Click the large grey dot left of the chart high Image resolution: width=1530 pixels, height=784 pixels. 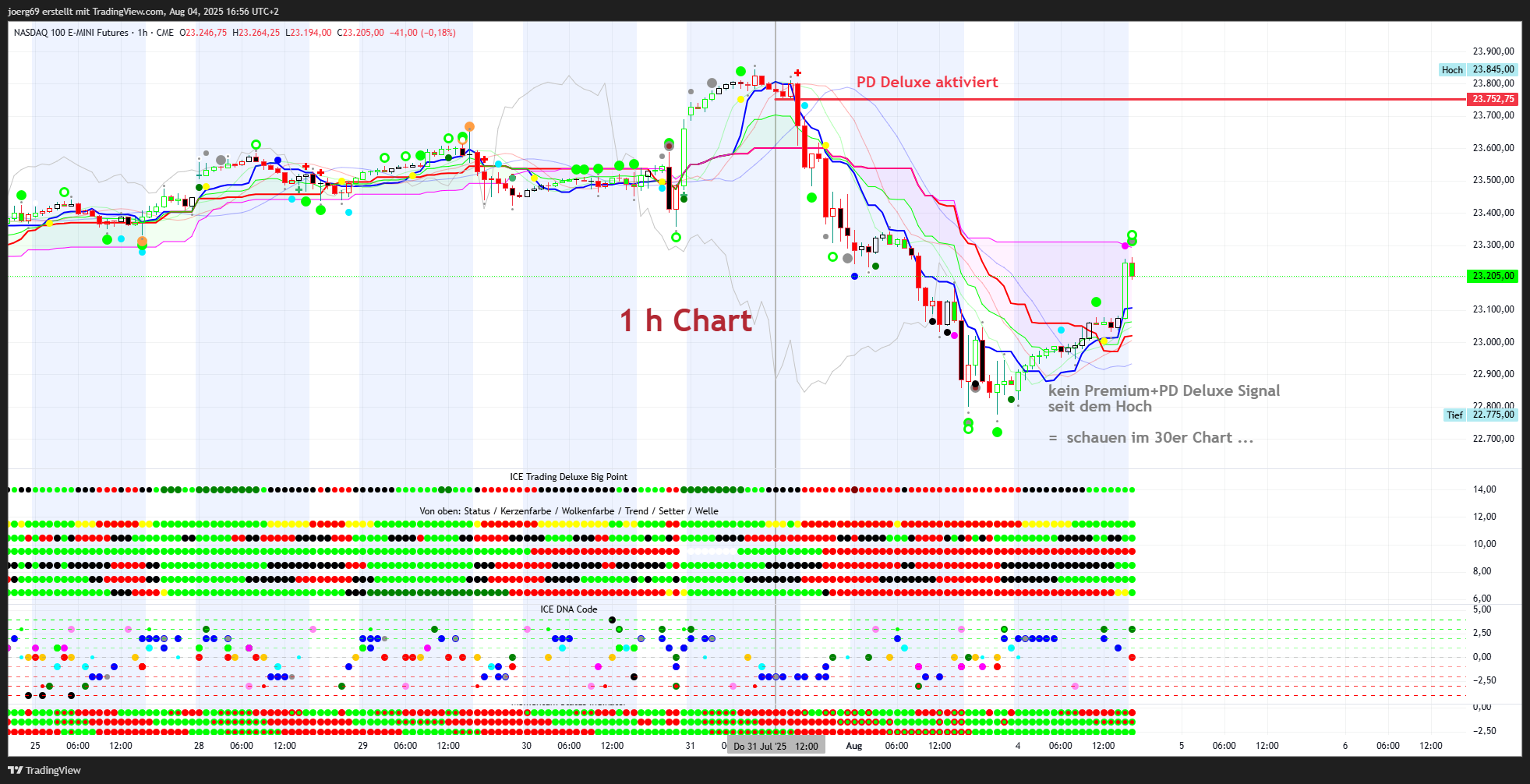(x=712, y=83)
